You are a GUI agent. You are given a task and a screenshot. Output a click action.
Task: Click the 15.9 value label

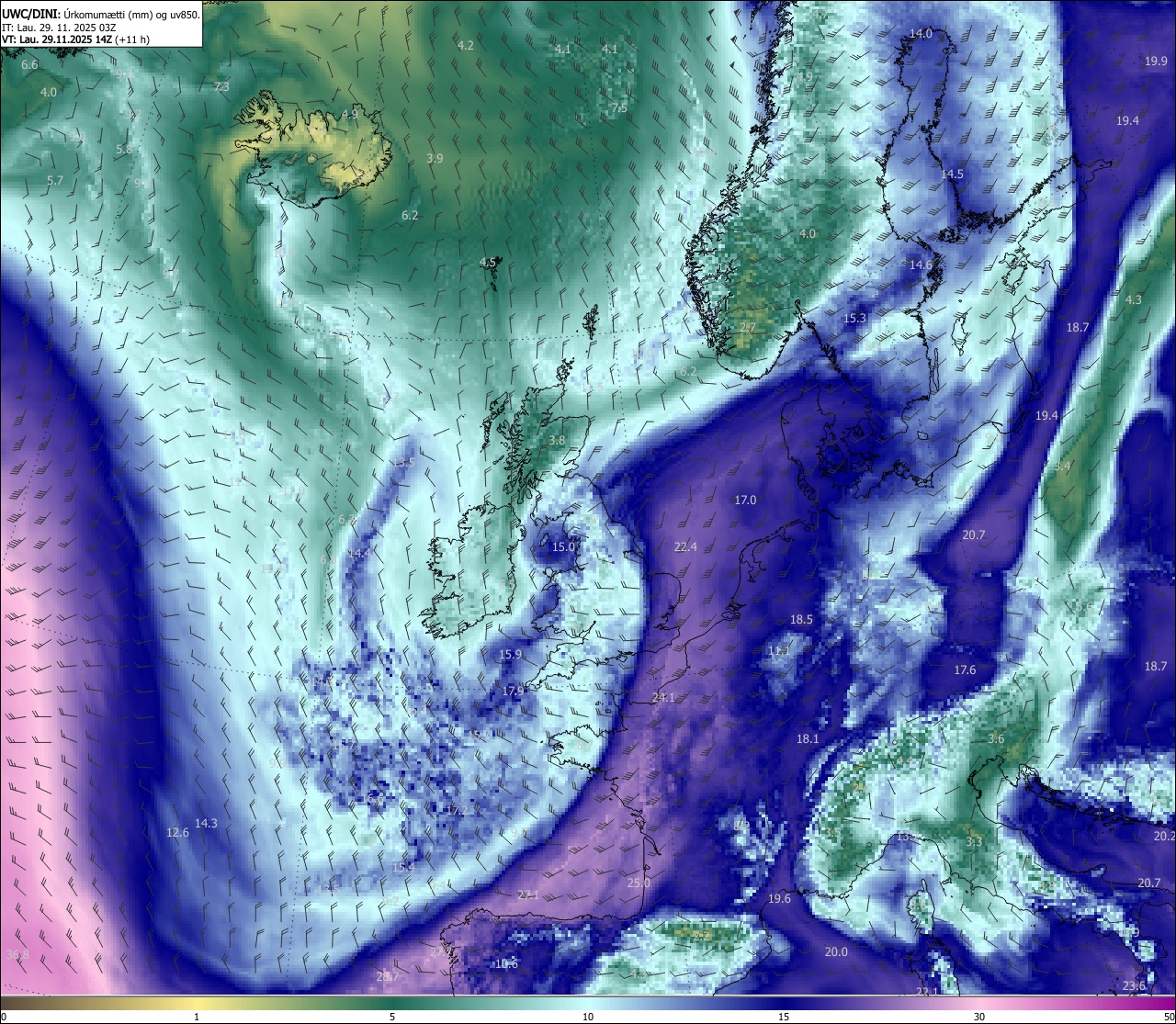click(x=511, y=654)
